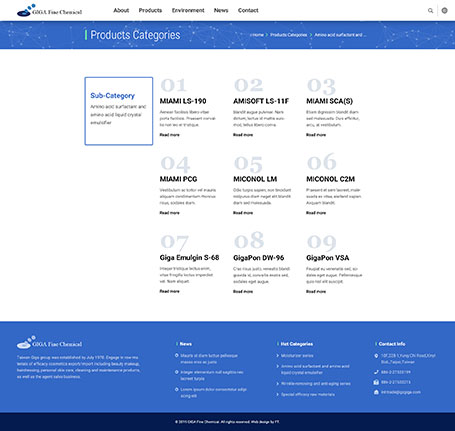
Task: Open the Contact menu item
Action: pos(248,10)
